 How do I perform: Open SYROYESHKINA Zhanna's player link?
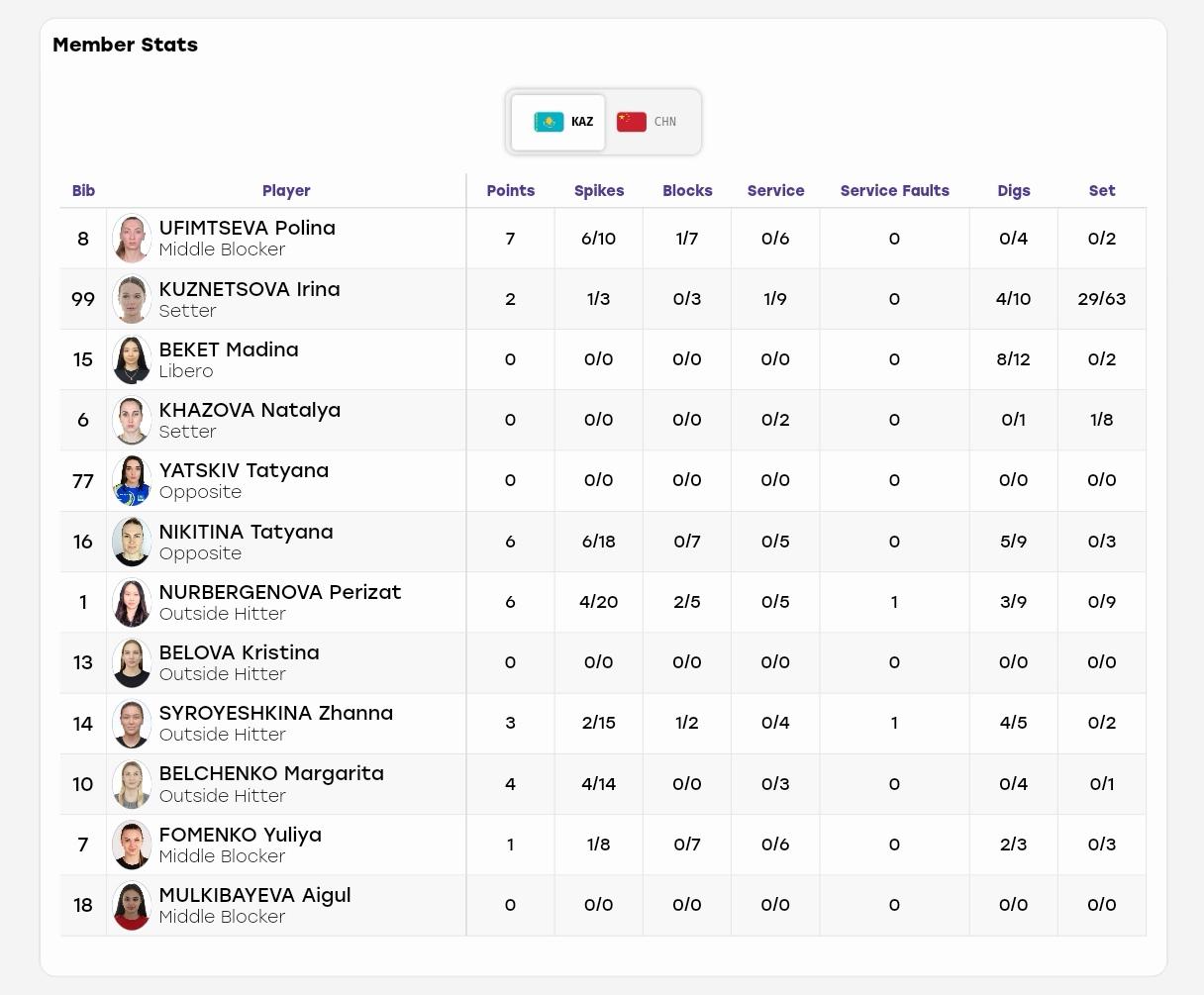[x=276, y=713]
